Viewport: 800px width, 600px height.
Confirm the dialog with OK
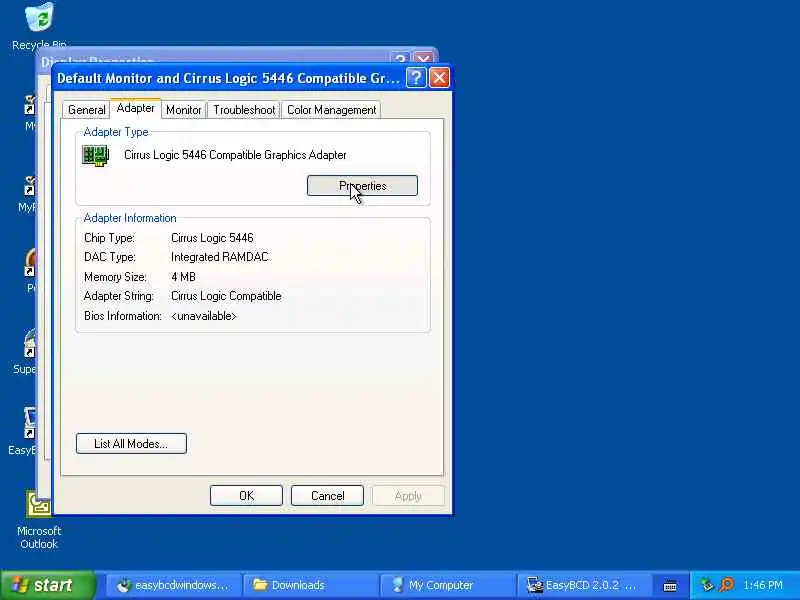(246, 495)
